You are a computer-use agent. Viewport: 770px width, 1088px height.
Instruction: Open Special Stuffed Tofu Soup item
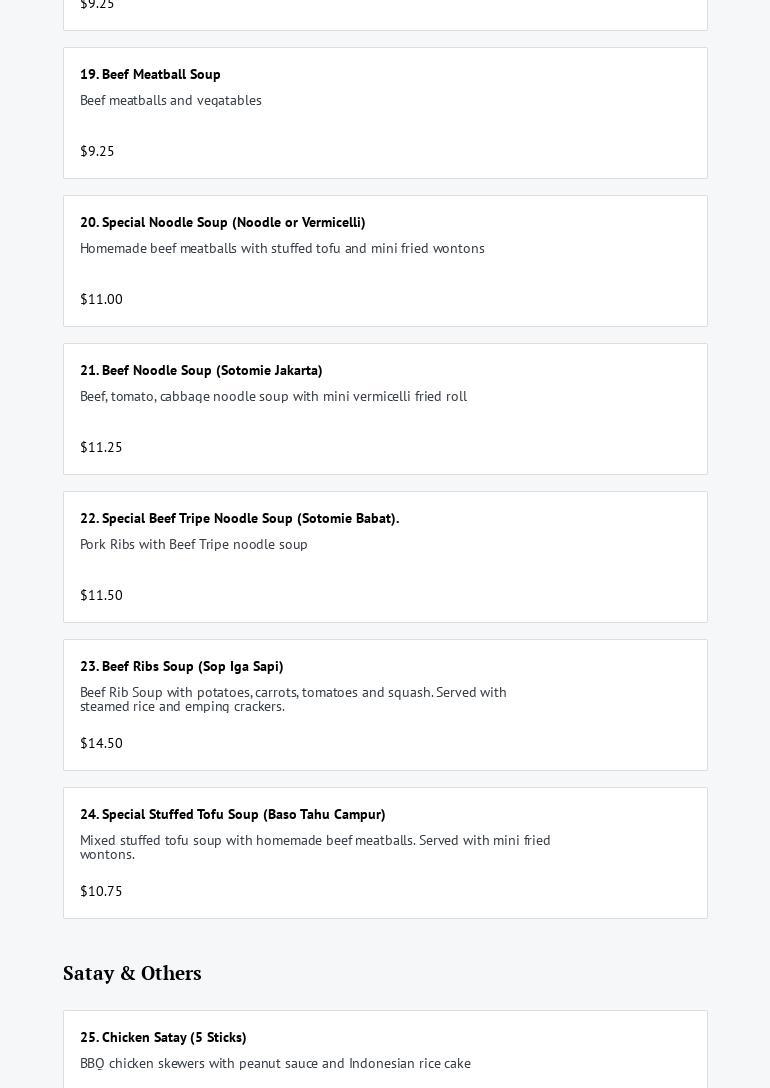(x=232, y=814)
